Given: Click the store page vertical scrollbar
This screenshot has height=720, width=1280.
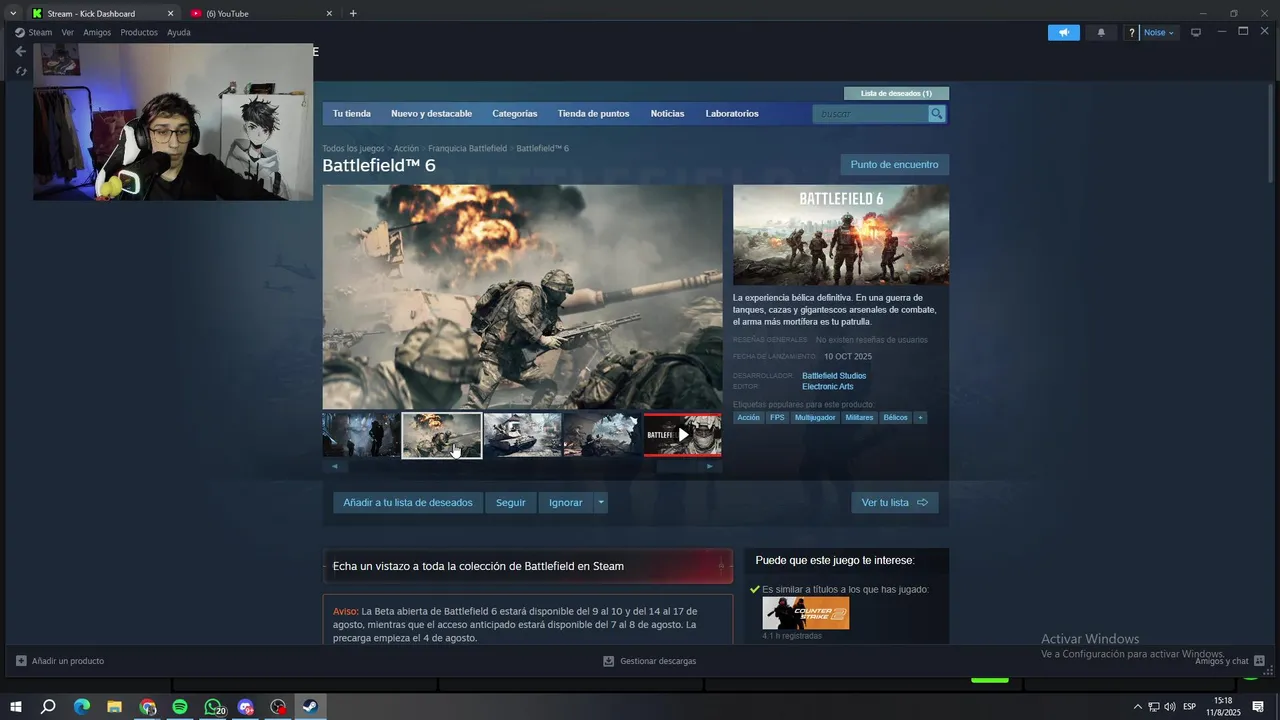Looking at the screenshot, I should 1271,133.
